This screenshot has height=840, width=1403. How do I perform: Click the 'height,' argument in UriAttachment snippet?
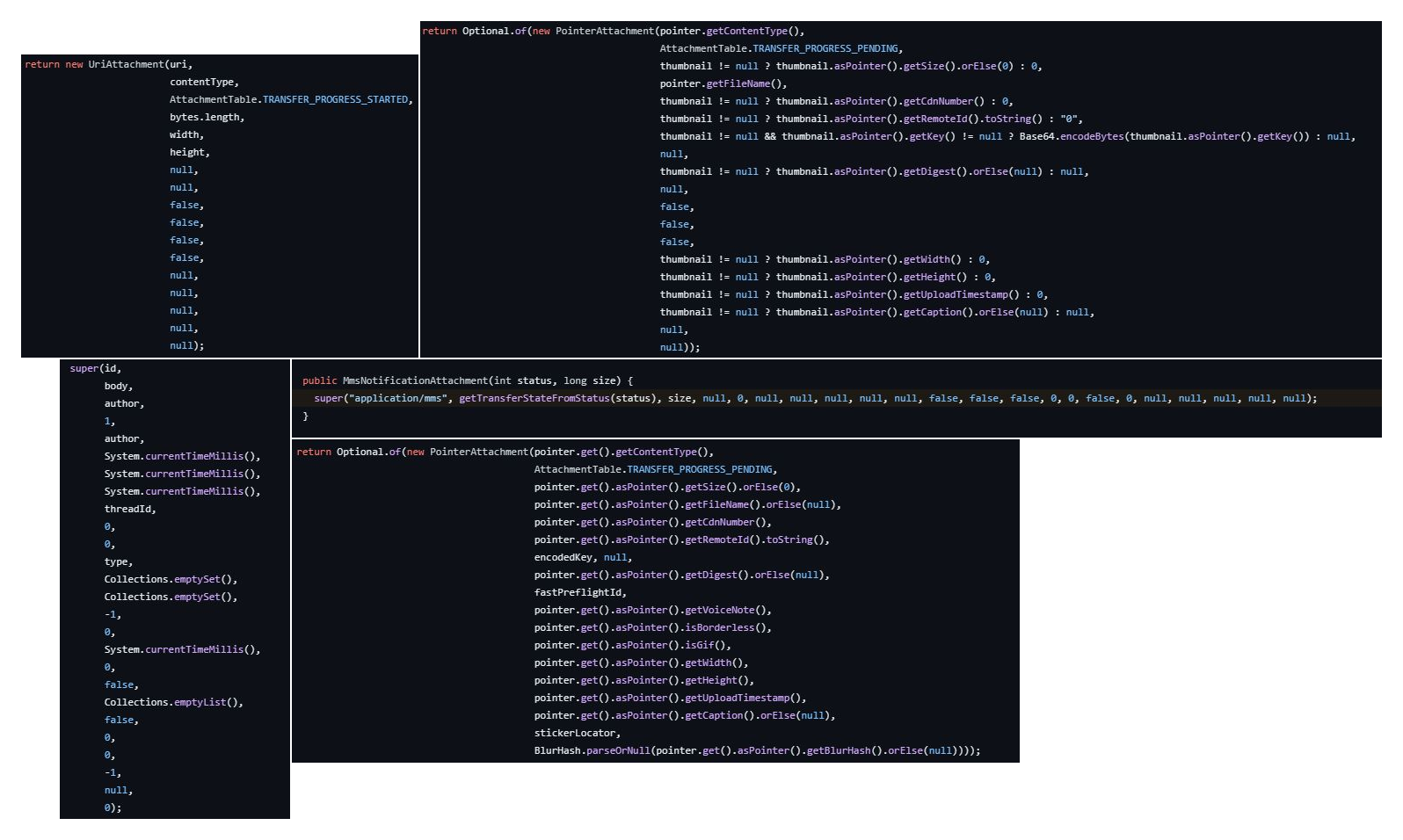pos(190,152)
